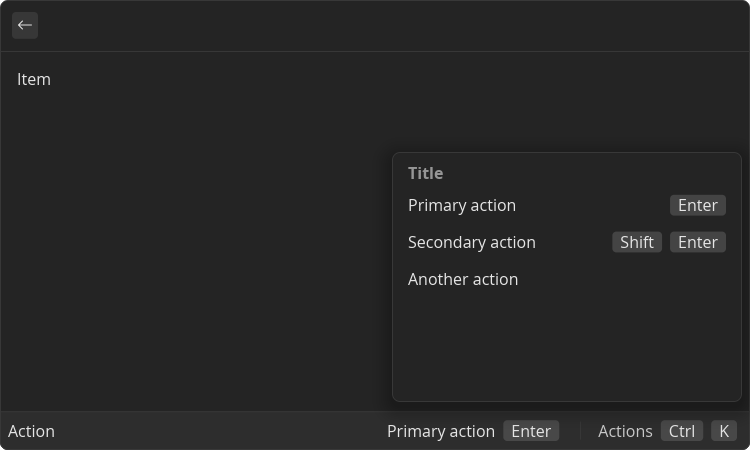Click the Enter key badge in the footer

pos(531,431)
